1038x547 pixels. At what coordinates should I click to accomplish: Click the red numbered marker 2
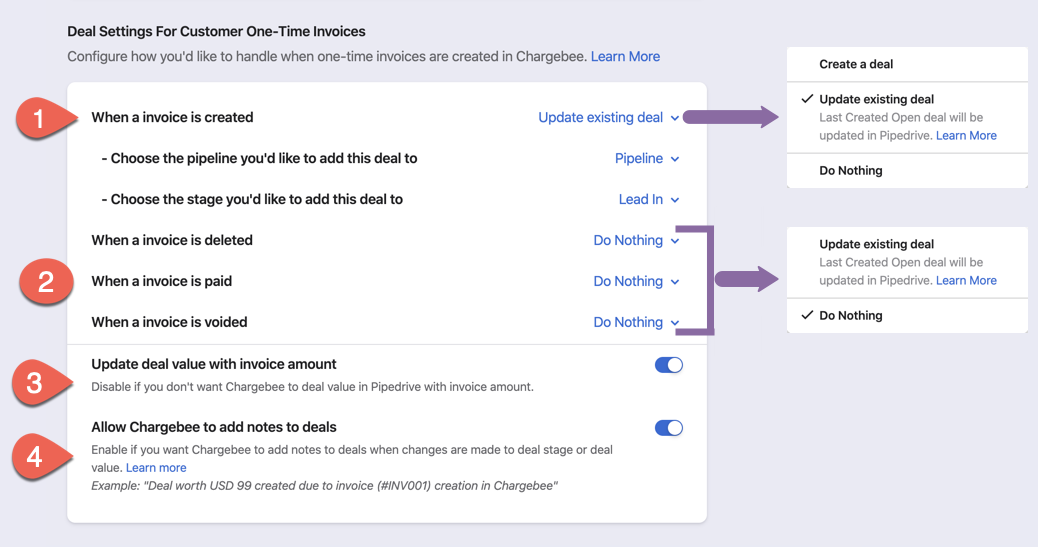tap(45, 282)
